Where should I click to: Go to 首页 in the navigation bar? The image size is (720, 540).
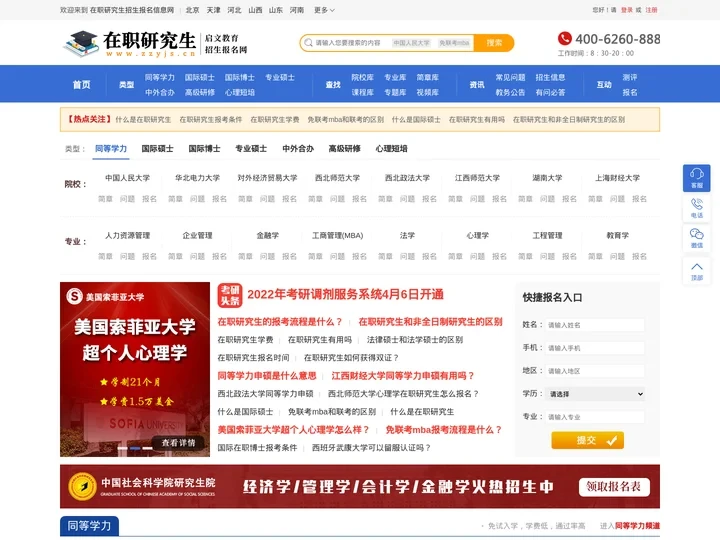82,84
